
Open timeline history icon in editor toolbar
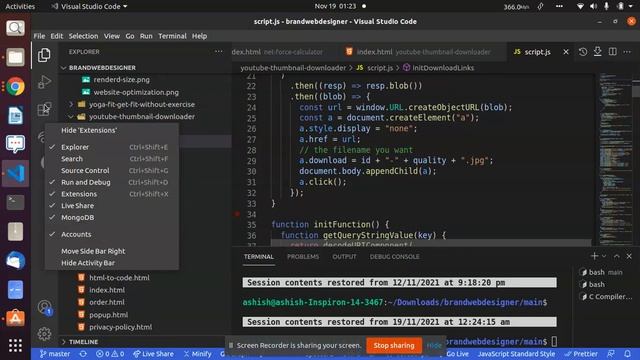pos(583,52)
